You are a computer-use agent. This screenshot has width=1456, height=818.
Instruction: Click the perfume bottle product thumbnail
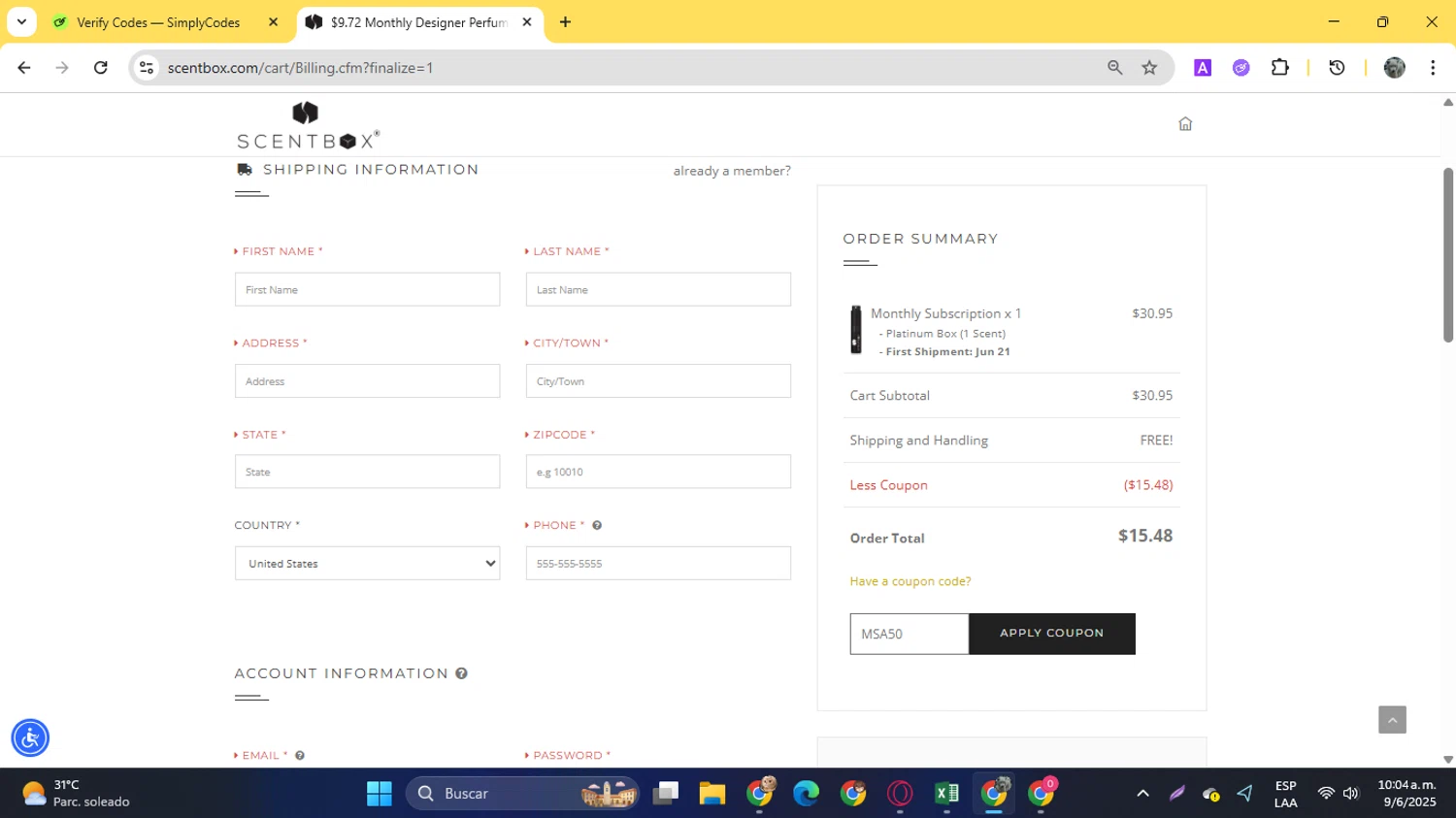pyautogui.click(x=855, y=330)
